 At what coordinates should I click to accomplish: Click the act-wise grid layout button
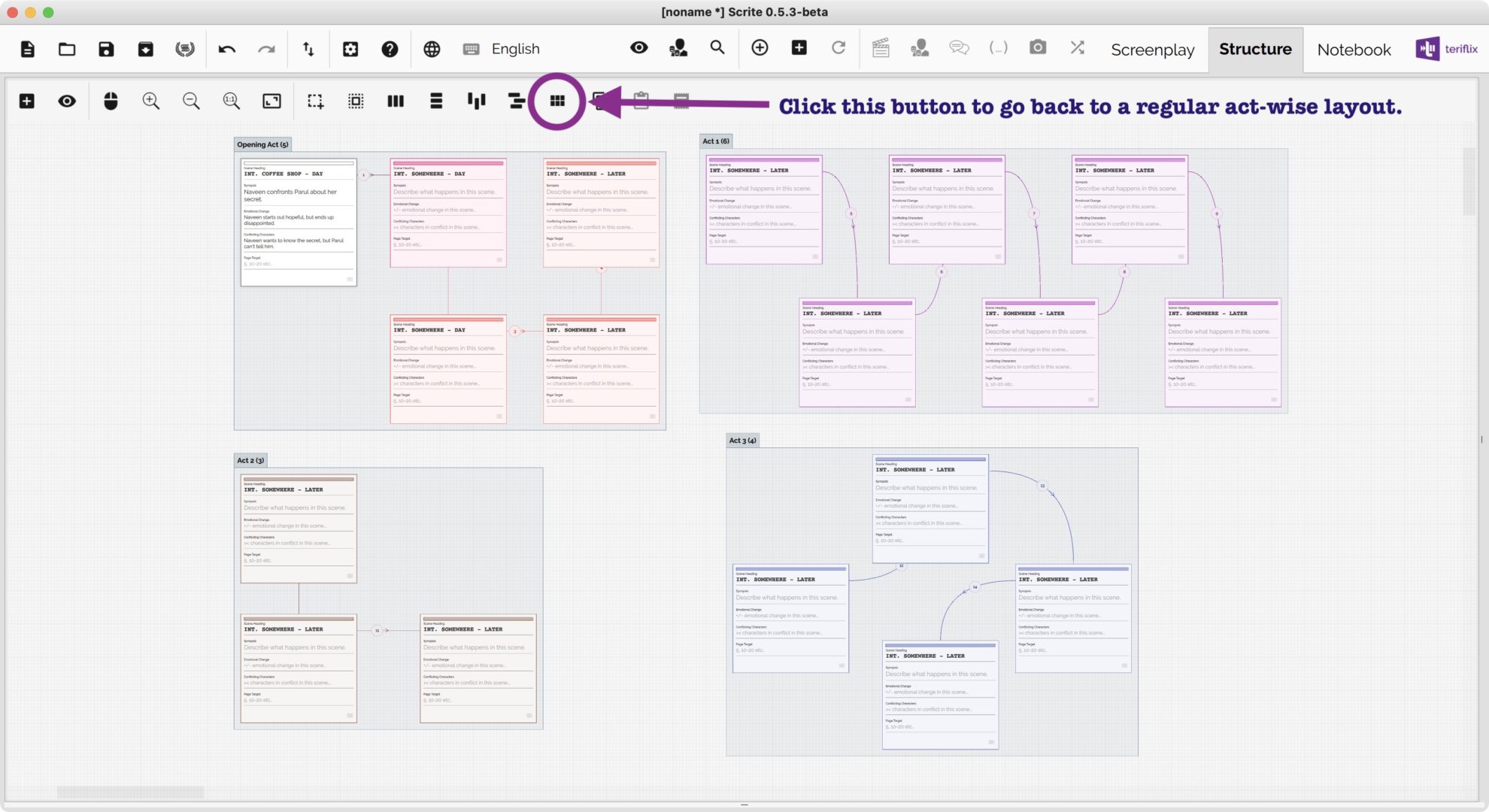[x=557, y=101]
